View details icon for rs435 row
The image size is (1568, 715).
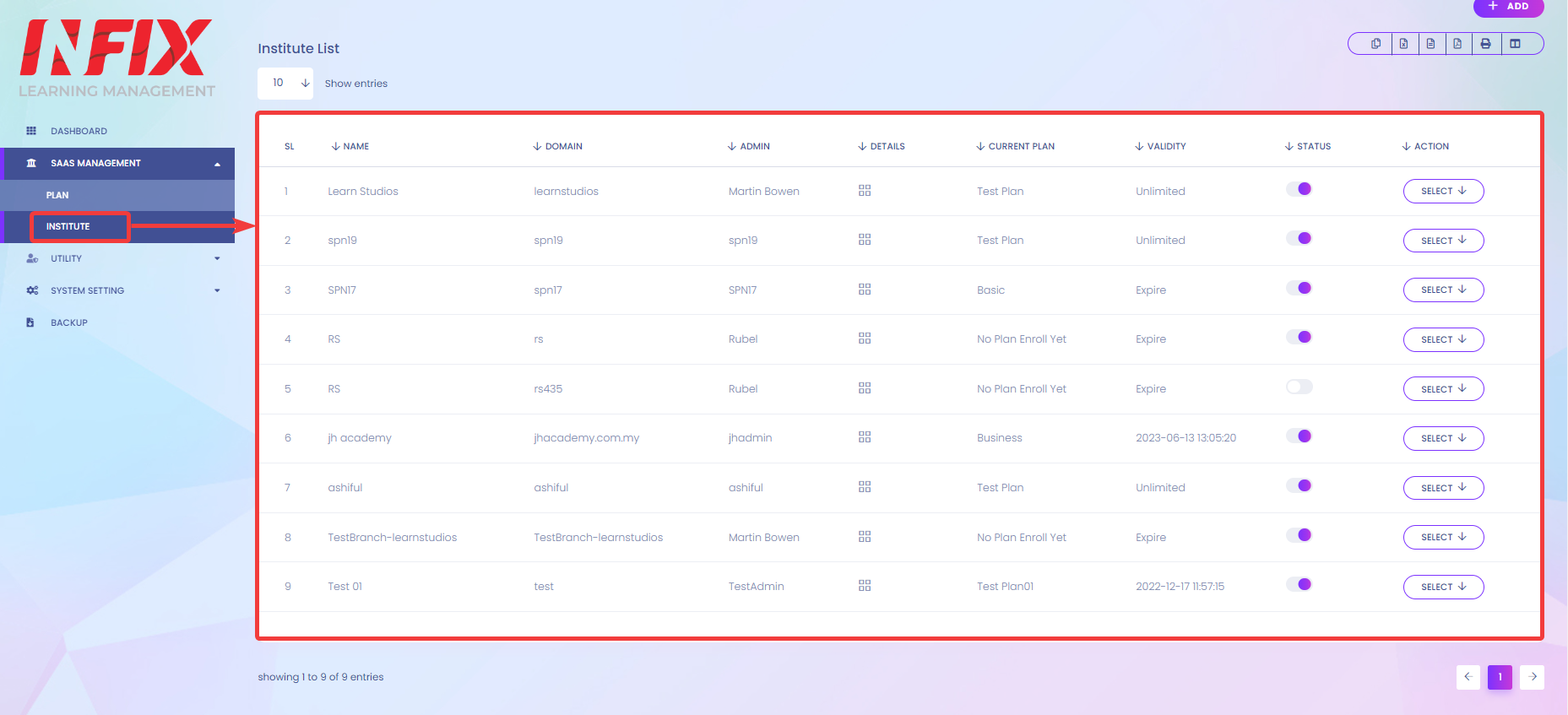865,388
